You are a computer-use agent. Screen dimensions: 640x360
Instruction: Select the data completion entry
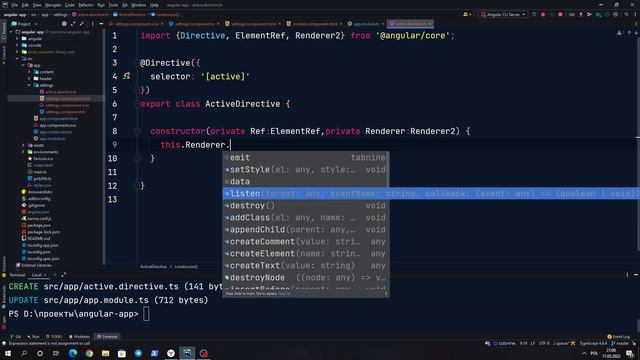click(306, 182)
